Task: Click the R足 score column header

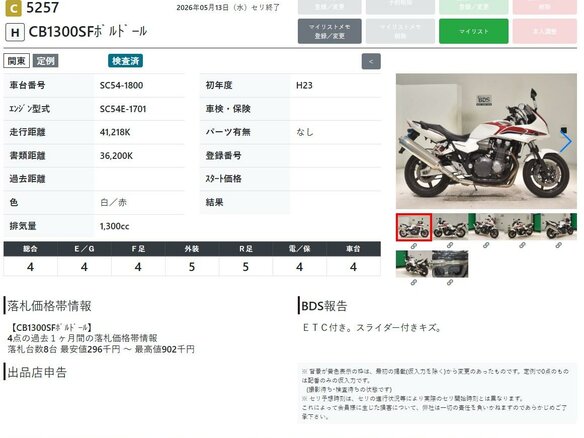Action: pyautogui.click(x=246, y=249)
